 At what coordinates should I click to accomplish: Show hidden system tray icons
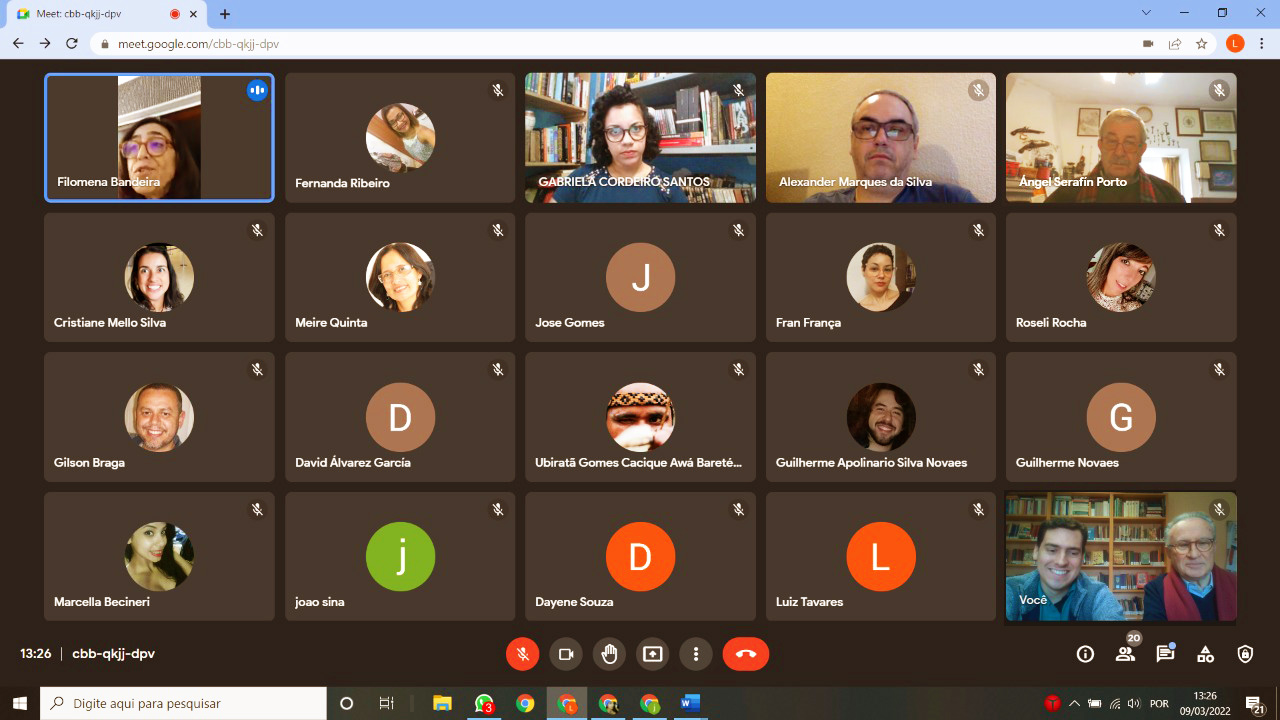click(1075, 703)
